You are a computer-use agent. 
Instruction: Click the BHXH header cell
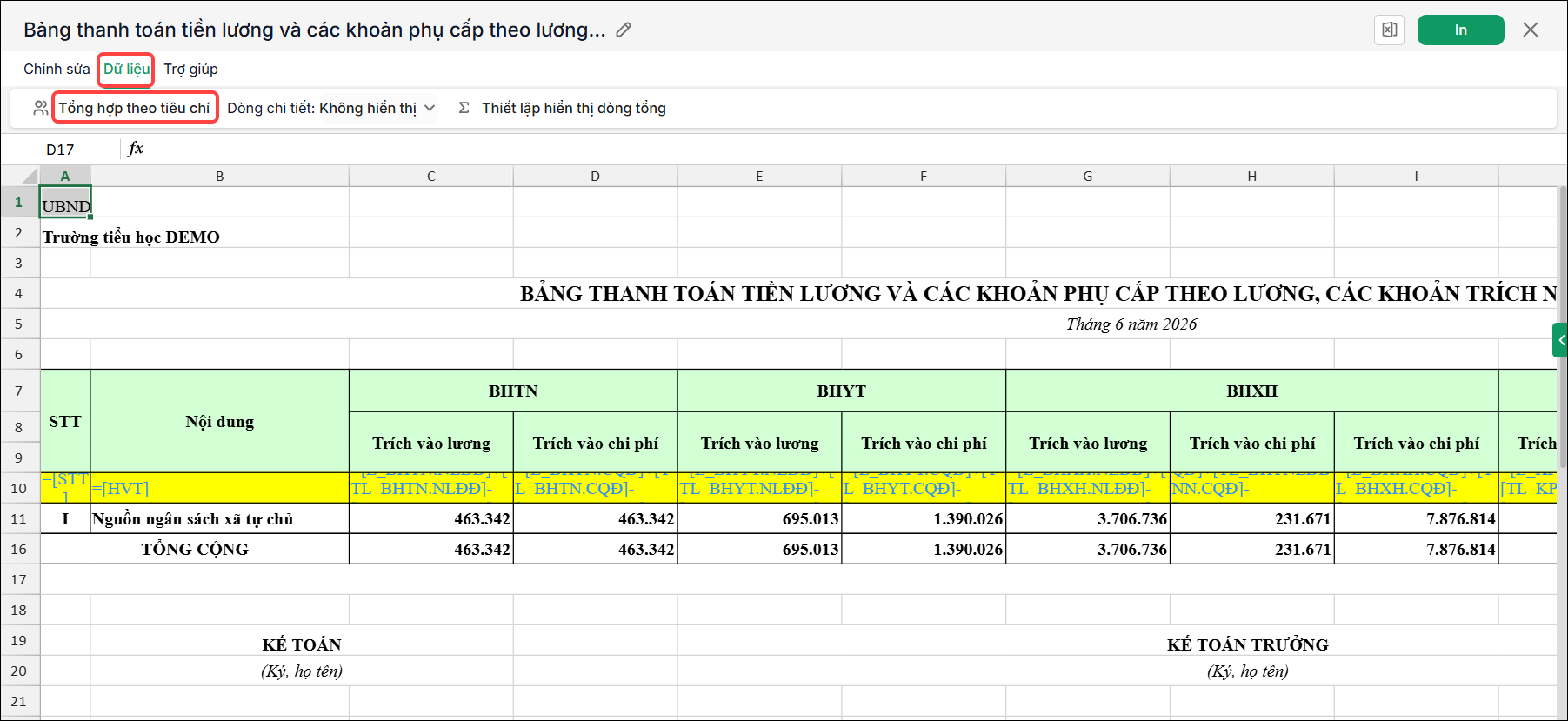[1251, 391]
